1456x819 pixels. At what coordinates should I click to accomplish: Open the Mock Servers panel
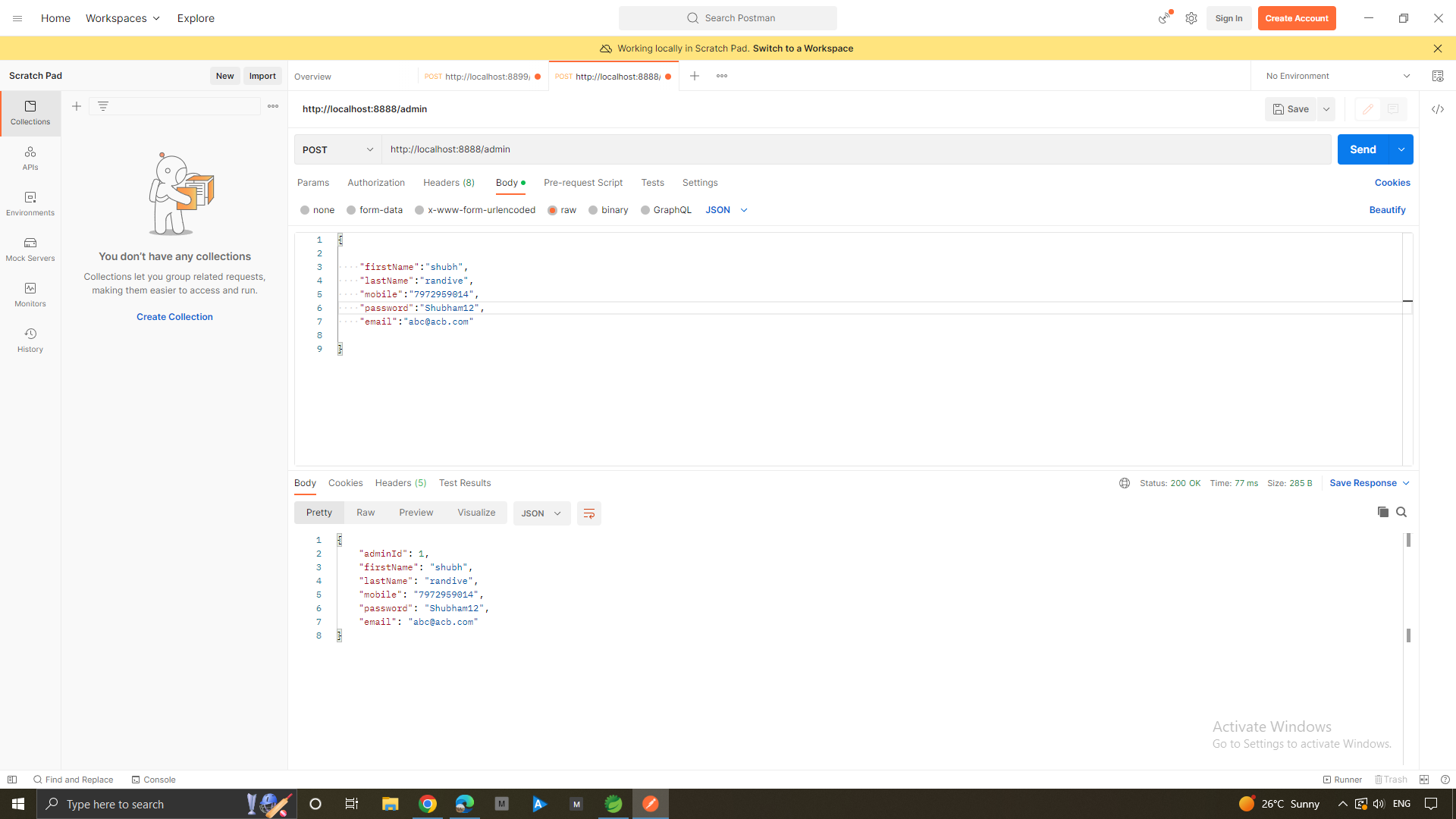[30, 249]
